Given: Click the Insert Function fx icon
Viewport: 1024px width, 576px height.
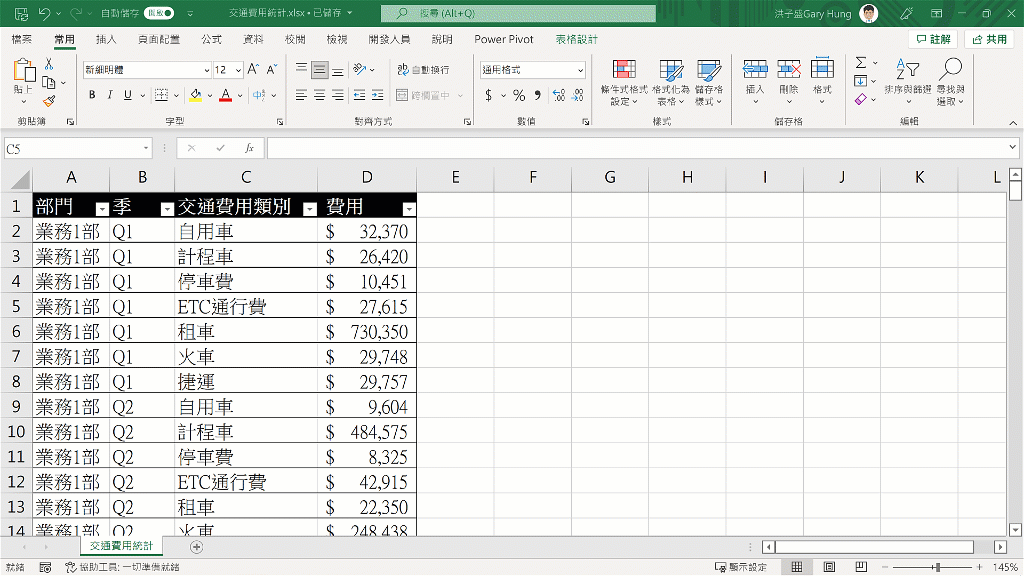Looking at the screenshot, I should [x=249, y=148].
